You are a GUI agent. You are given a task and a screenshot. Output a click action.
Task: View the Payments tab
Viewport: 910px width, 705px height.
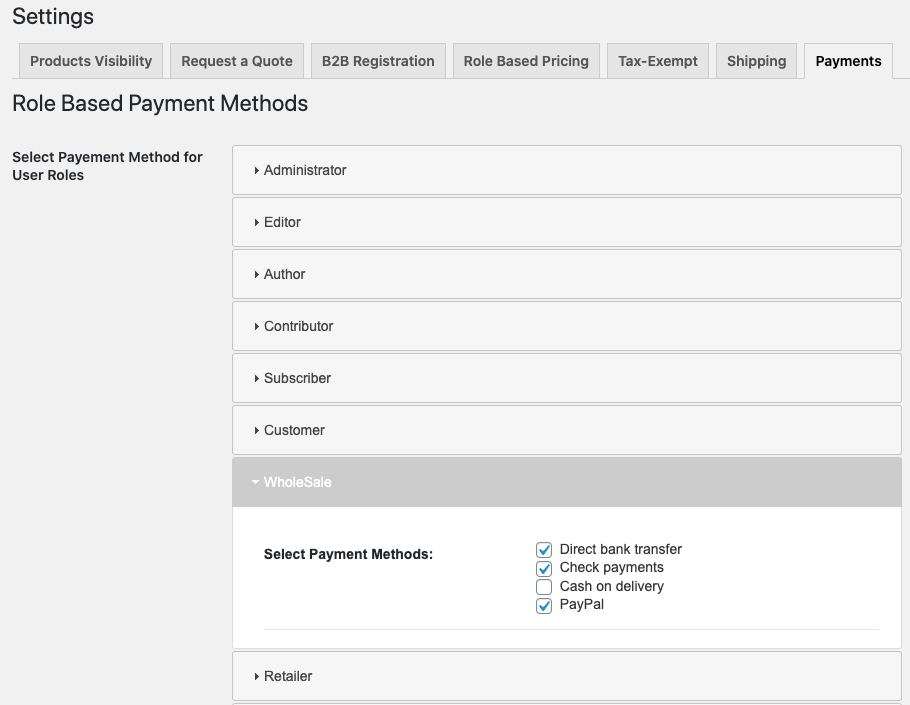(x=847, y=61)
